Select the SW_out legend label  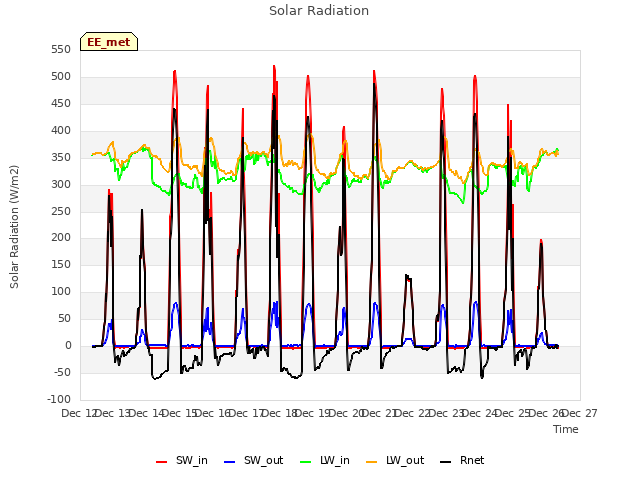tap(264, 460)
